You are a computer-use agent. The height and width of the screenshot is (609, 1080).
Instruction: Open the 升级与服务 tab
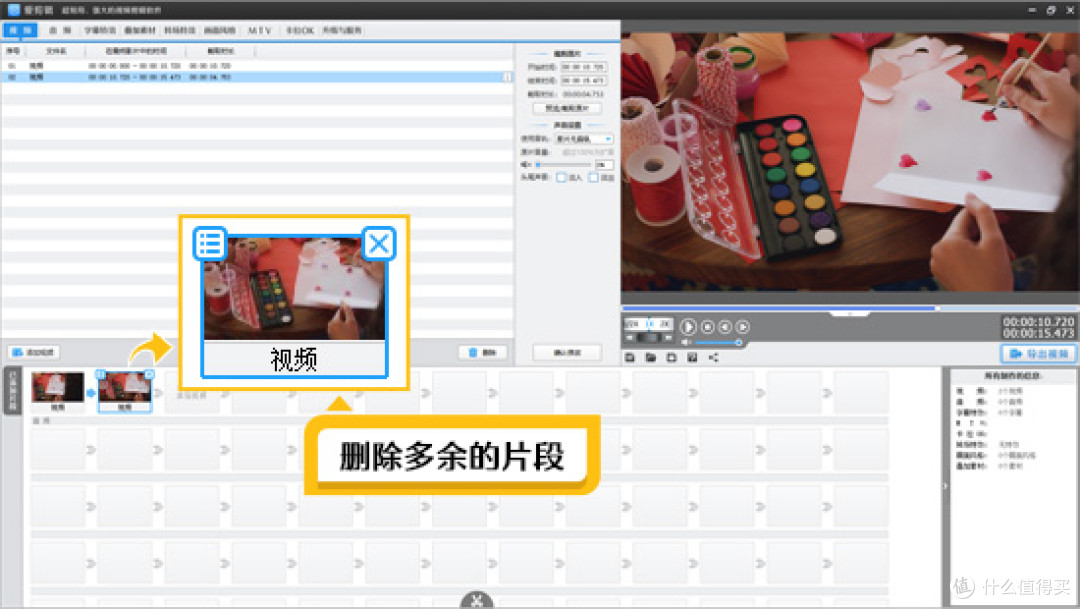[342, 30]
